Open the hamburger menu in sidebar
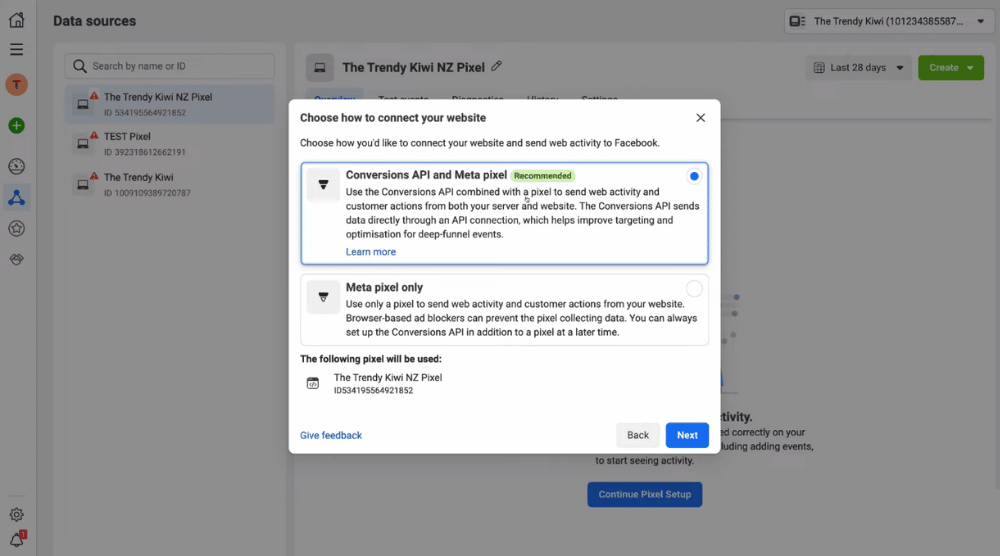Screen dimensions: 1000x556 pos(17,50)
